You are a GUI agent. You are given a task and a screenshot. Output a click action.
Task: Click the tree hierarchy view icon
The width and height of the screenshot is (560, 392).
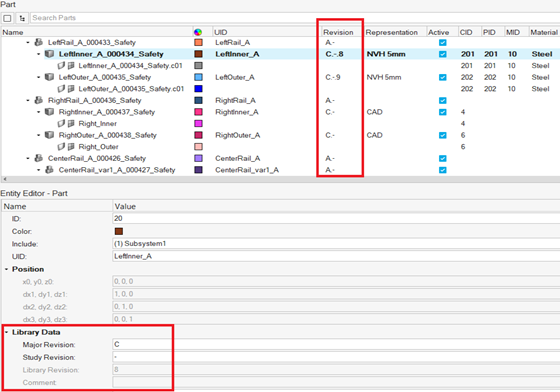[x=22, y=18]
